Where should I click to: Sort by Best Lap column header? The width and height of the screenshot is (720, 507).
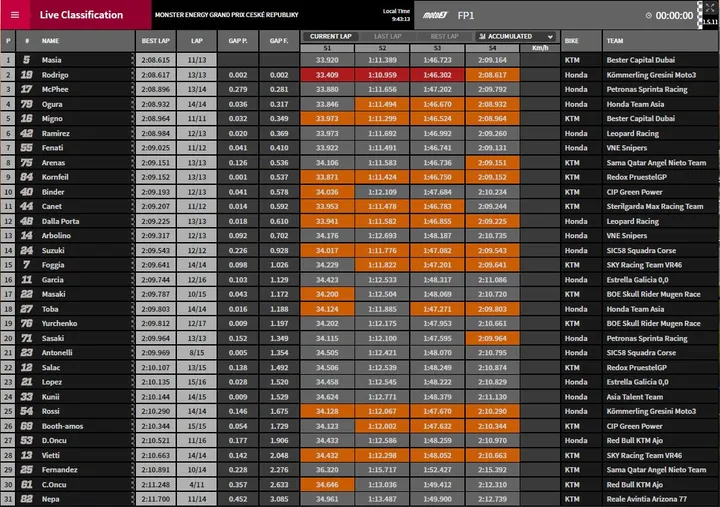tap(156, 41)
